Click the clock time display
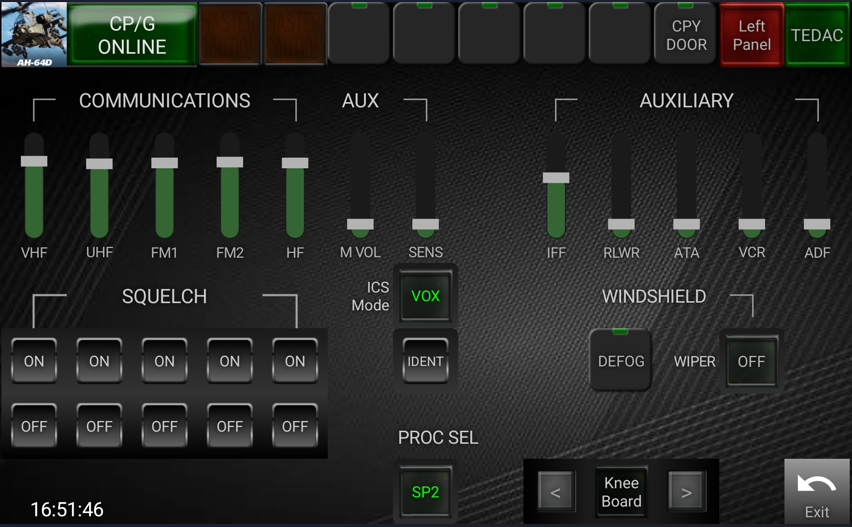Image resolution: width=852 pixels, height=527 pixels. (67, 510)
